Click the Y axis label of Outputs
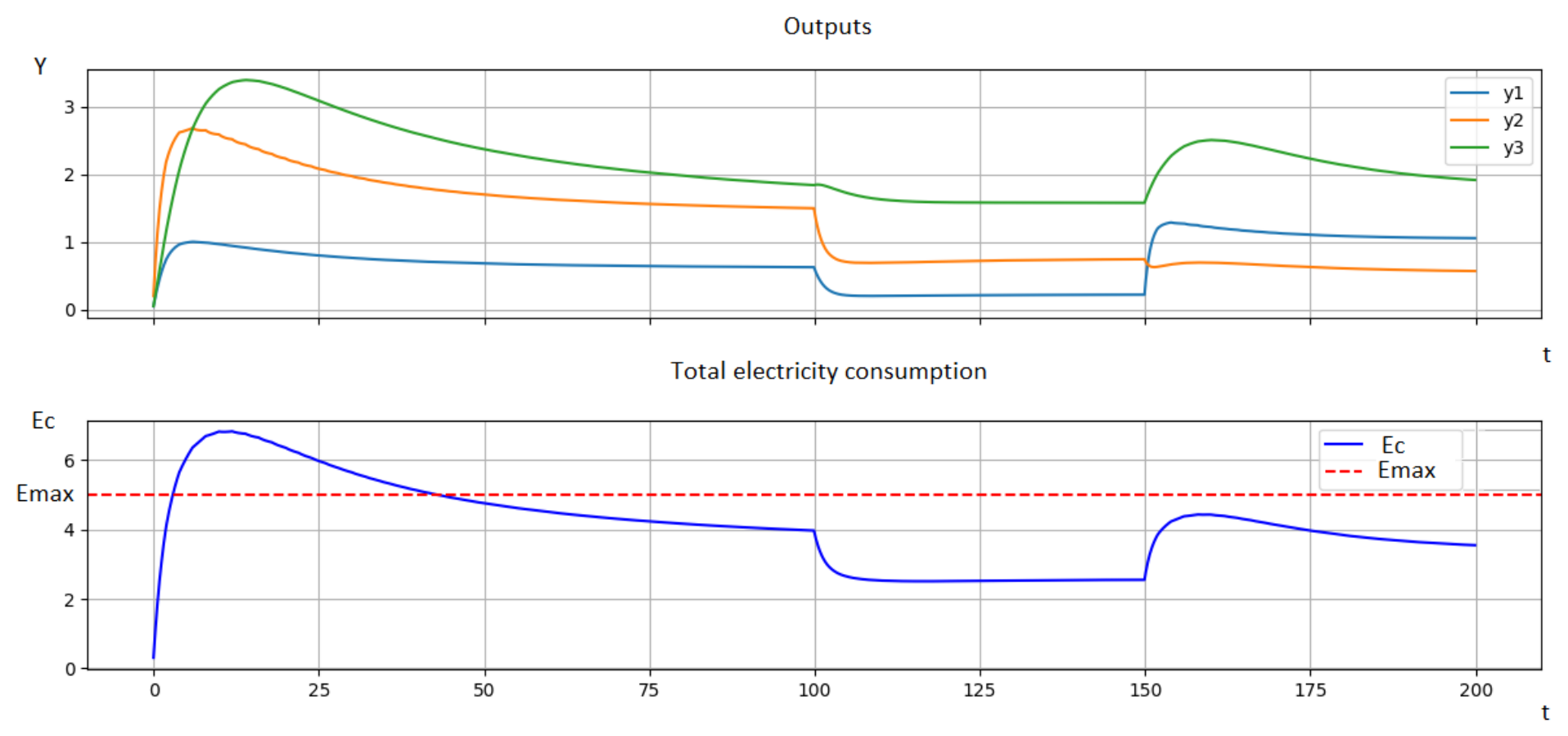 (40, 66)
